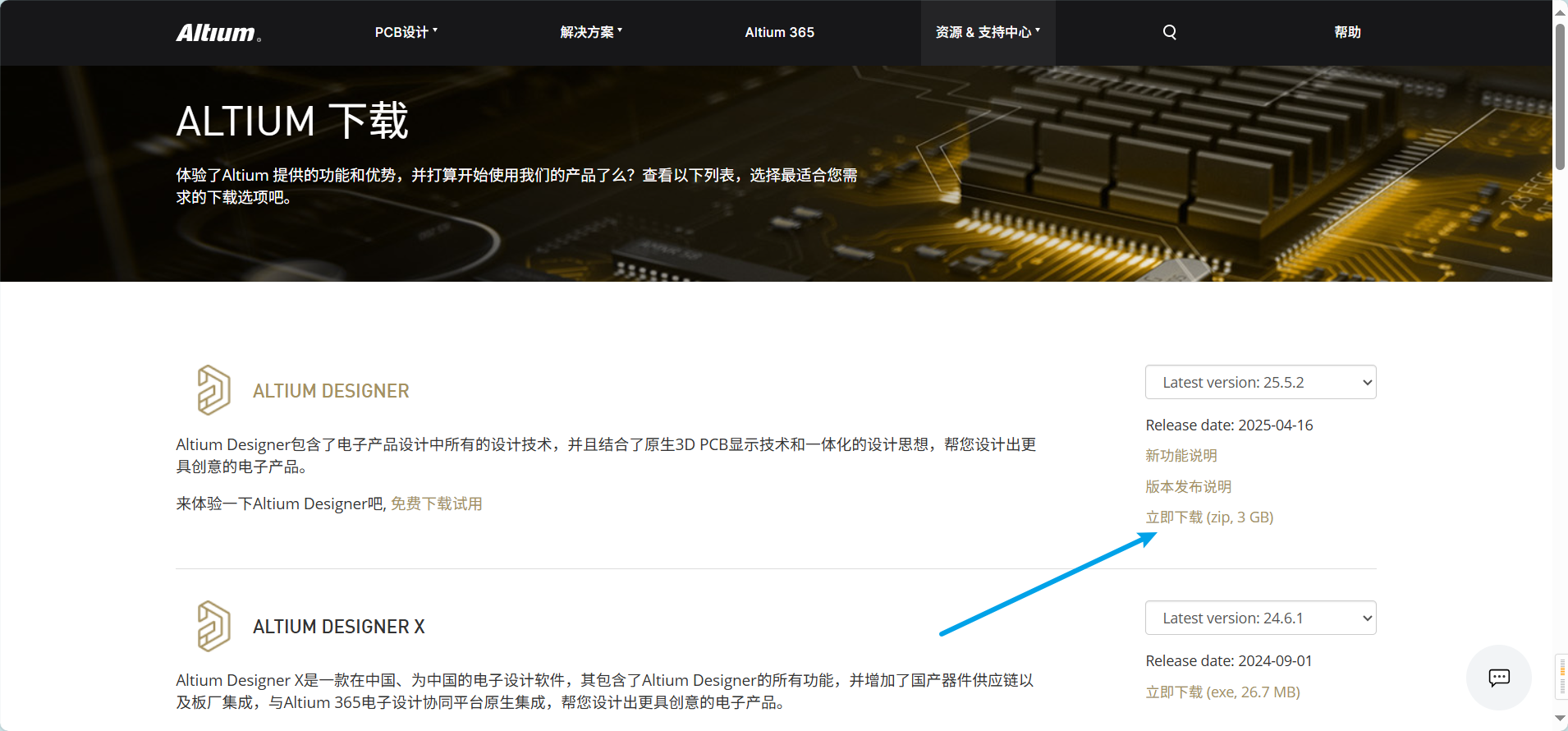Click the scrollbar up arrow

coord(1560,11)
